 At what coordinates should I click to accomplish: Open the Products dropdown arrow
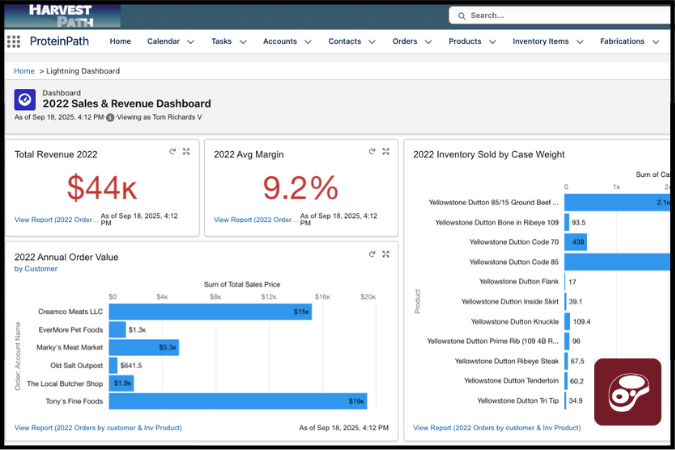pos(492,42)
